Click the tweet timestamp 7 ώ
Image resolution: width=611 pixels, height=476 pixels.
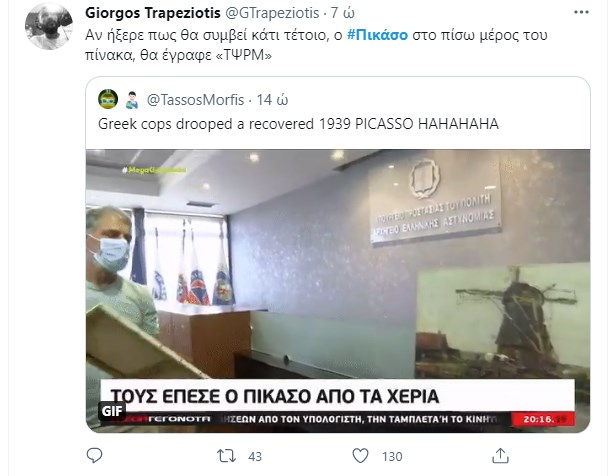click(343, 13)
